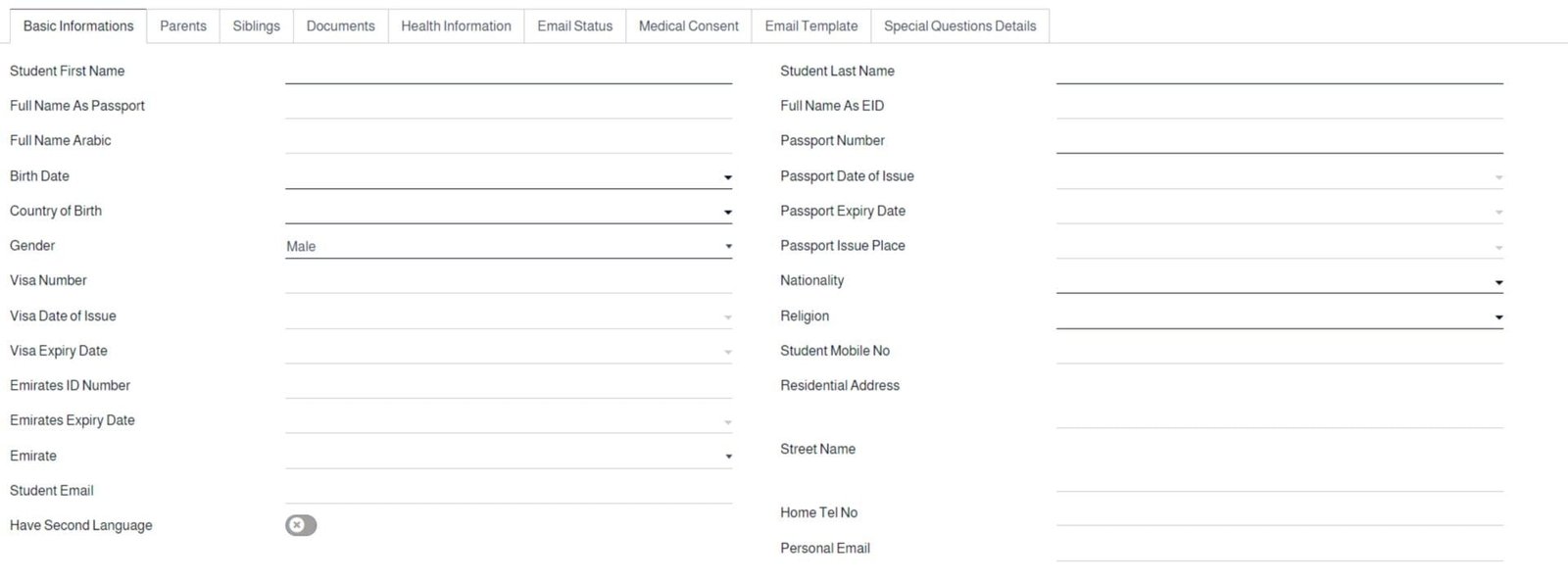This screenshot has width=1568, height=581.
Task: Switch to the Parents tab
Action: pyautogui.click(x=183, y=26)
